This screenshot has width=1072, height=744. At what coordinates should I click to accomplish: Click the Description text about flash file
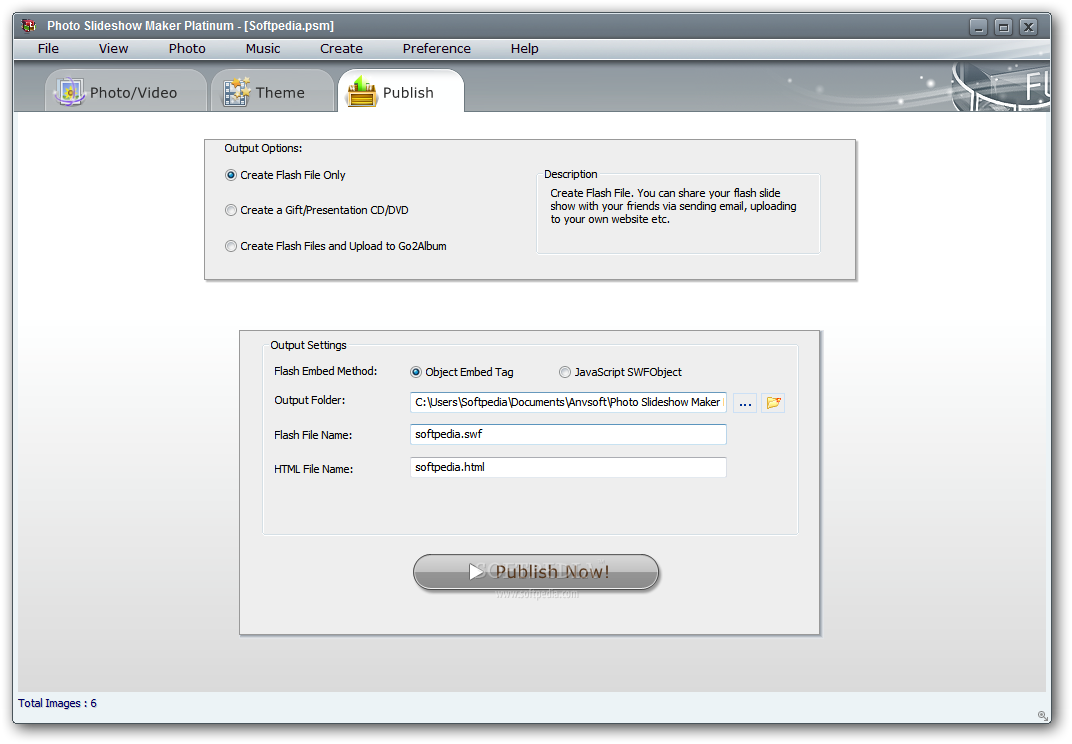coord(673,206)
